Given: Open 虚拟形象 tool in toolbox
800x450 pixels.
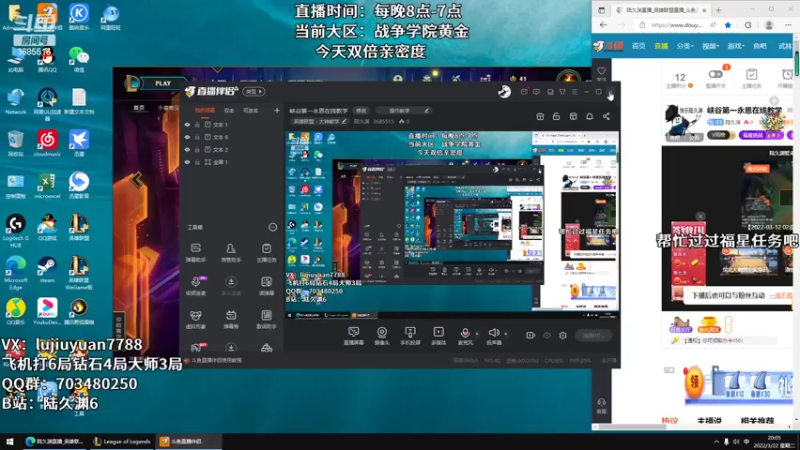Looking at the screenshot, I should click(195, 319).
